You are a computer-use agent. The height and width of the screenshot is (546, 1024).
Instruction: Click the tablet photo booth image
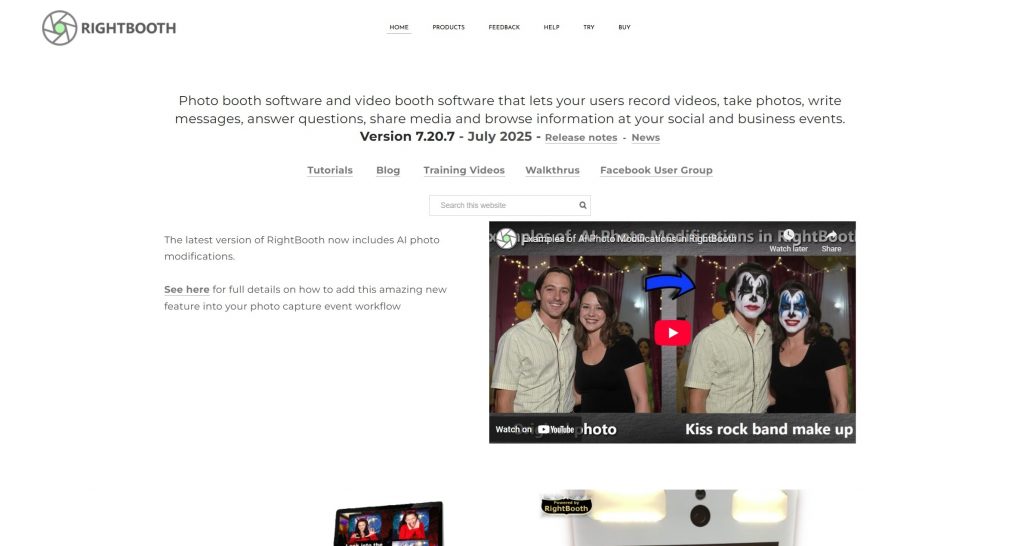[389, 524]
